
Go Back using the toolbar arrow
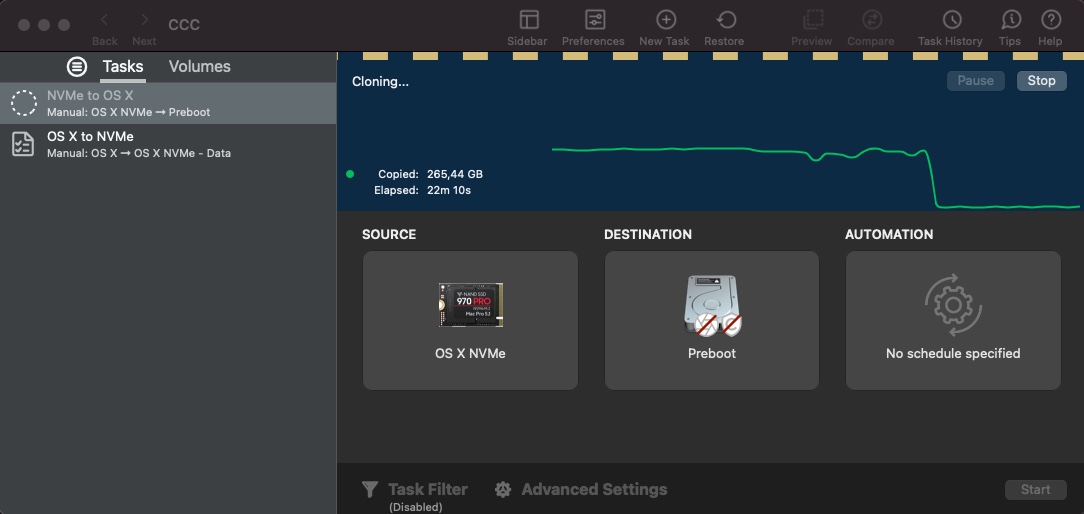pos(104,20)
